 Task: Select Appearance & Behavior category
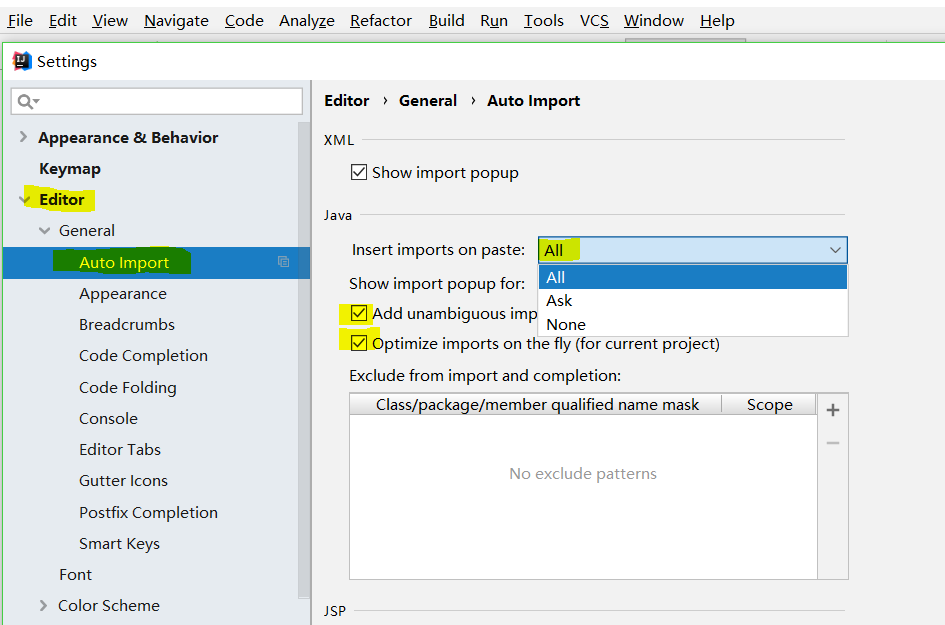point(128,137)
